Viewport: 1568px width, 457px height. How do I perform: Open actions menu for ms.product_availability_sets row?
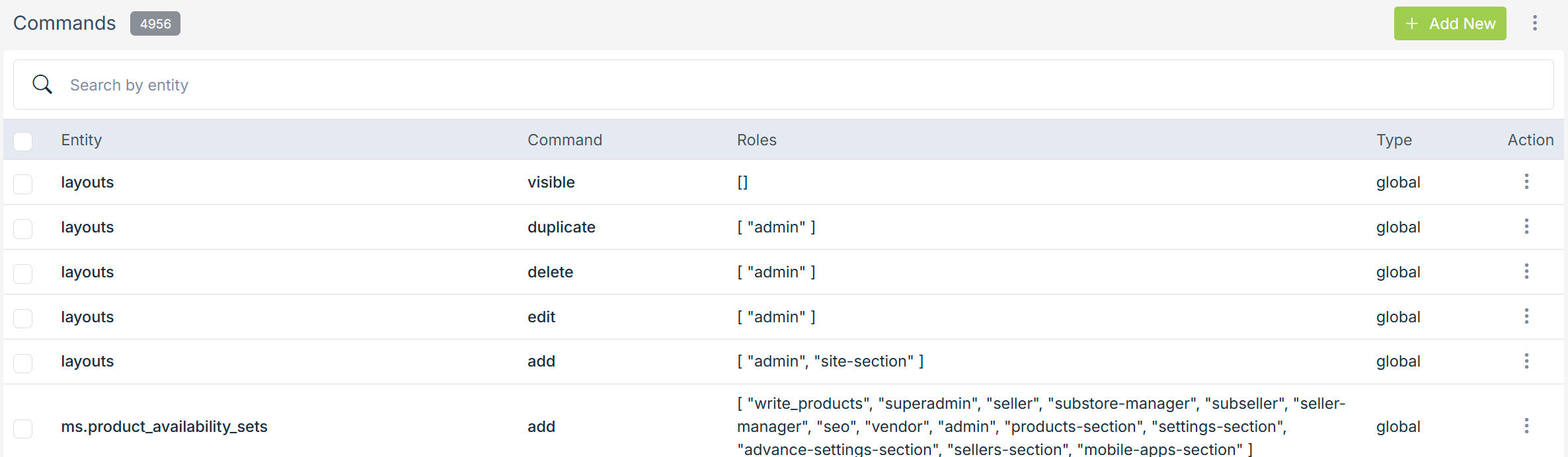[1526, 426]
